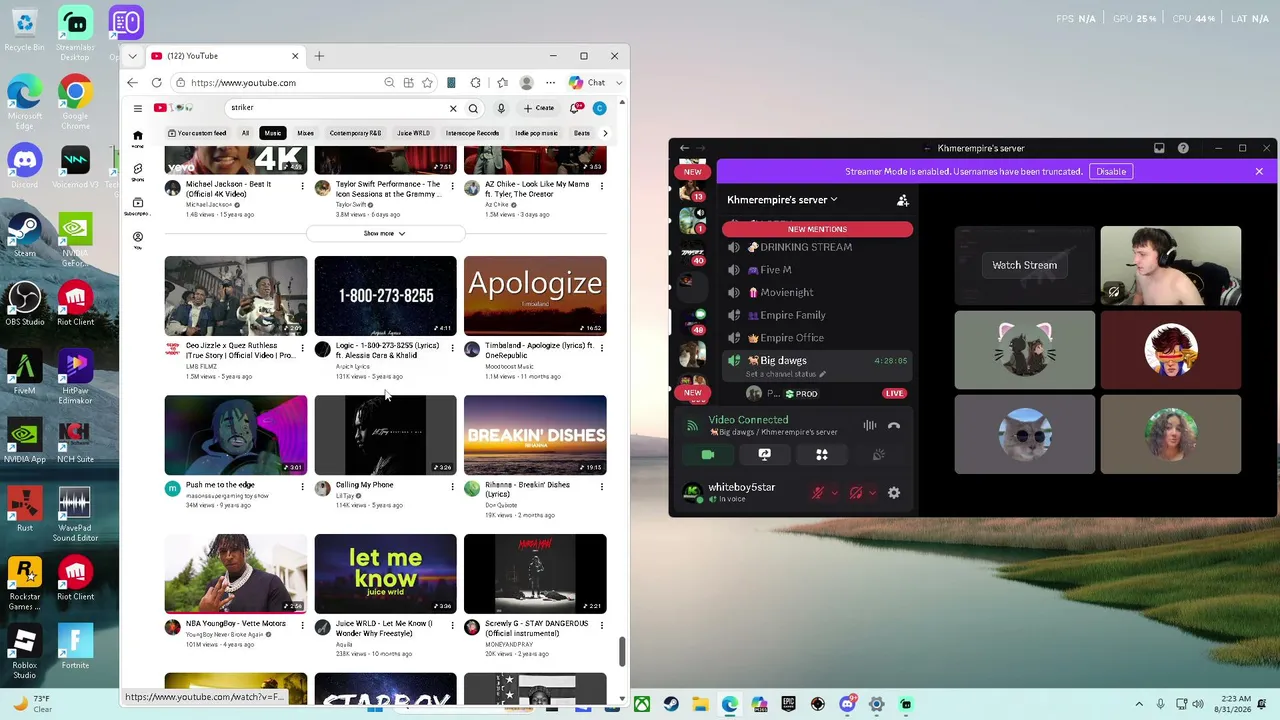Open the YouTube account avatar menu
The image size is (1280, 720).
click(x=599, y=108)
